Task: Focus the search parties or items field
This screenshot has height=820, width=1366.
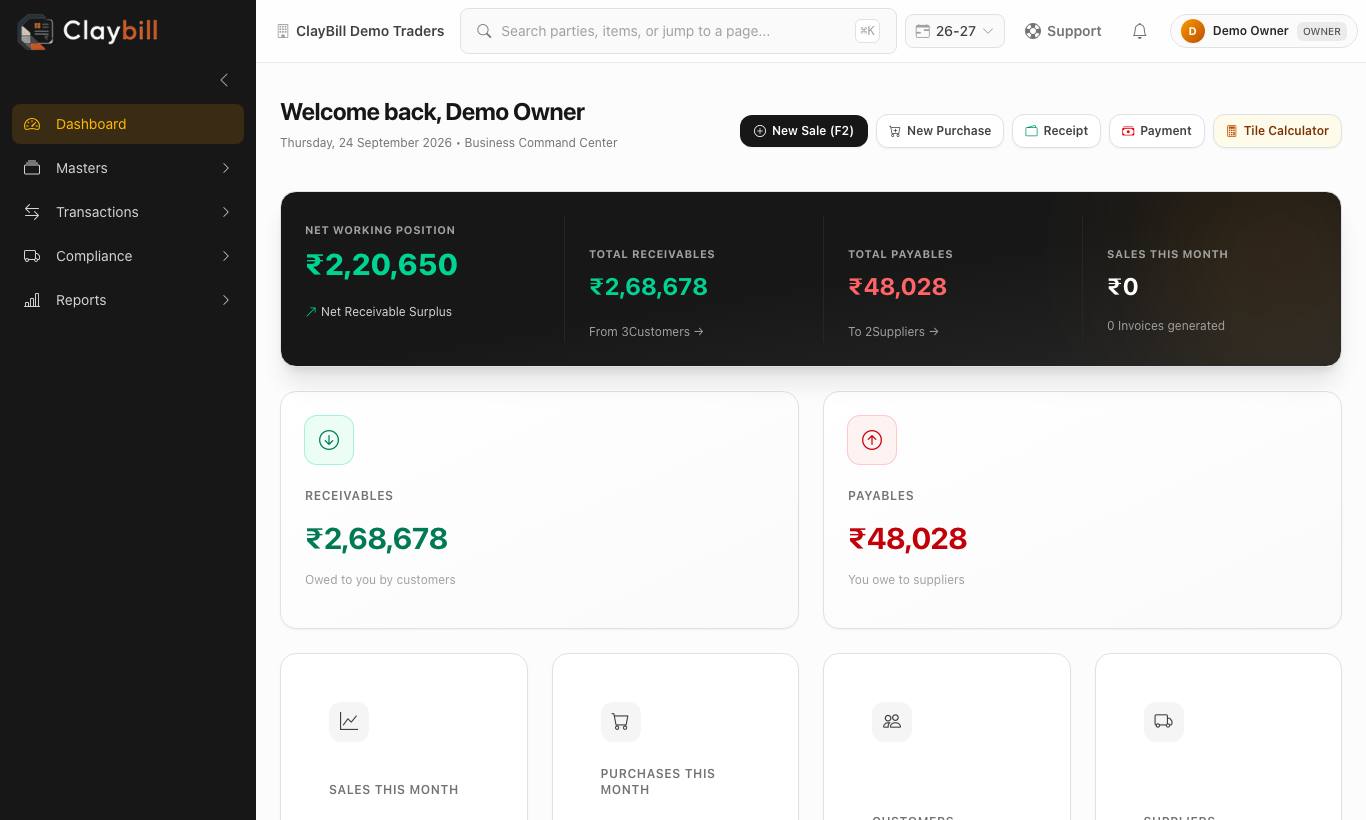Action: click(678, 31)
